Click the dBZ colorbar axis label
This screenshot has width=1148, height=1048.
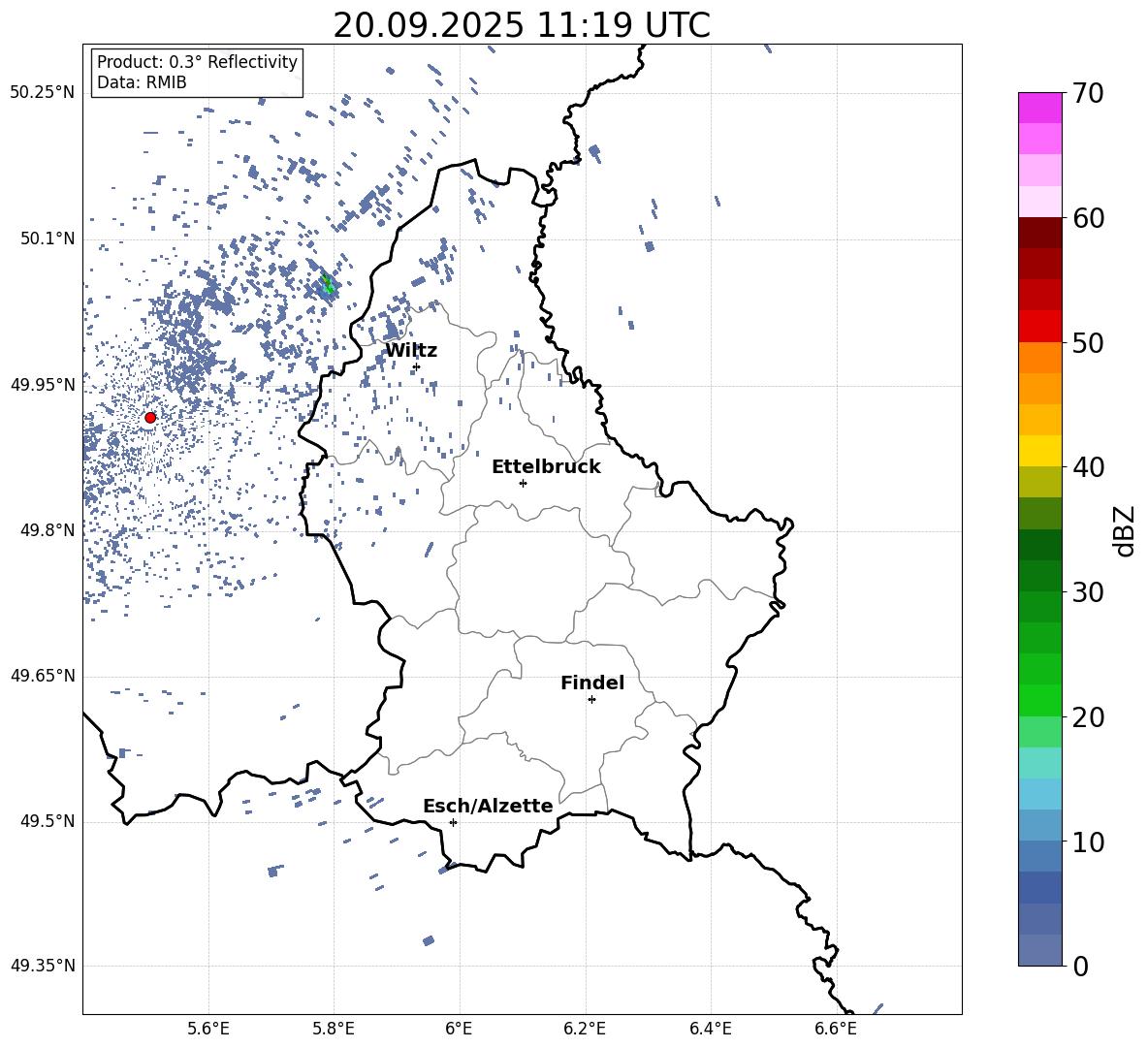pyautogui.click(x=1126, y=530)
